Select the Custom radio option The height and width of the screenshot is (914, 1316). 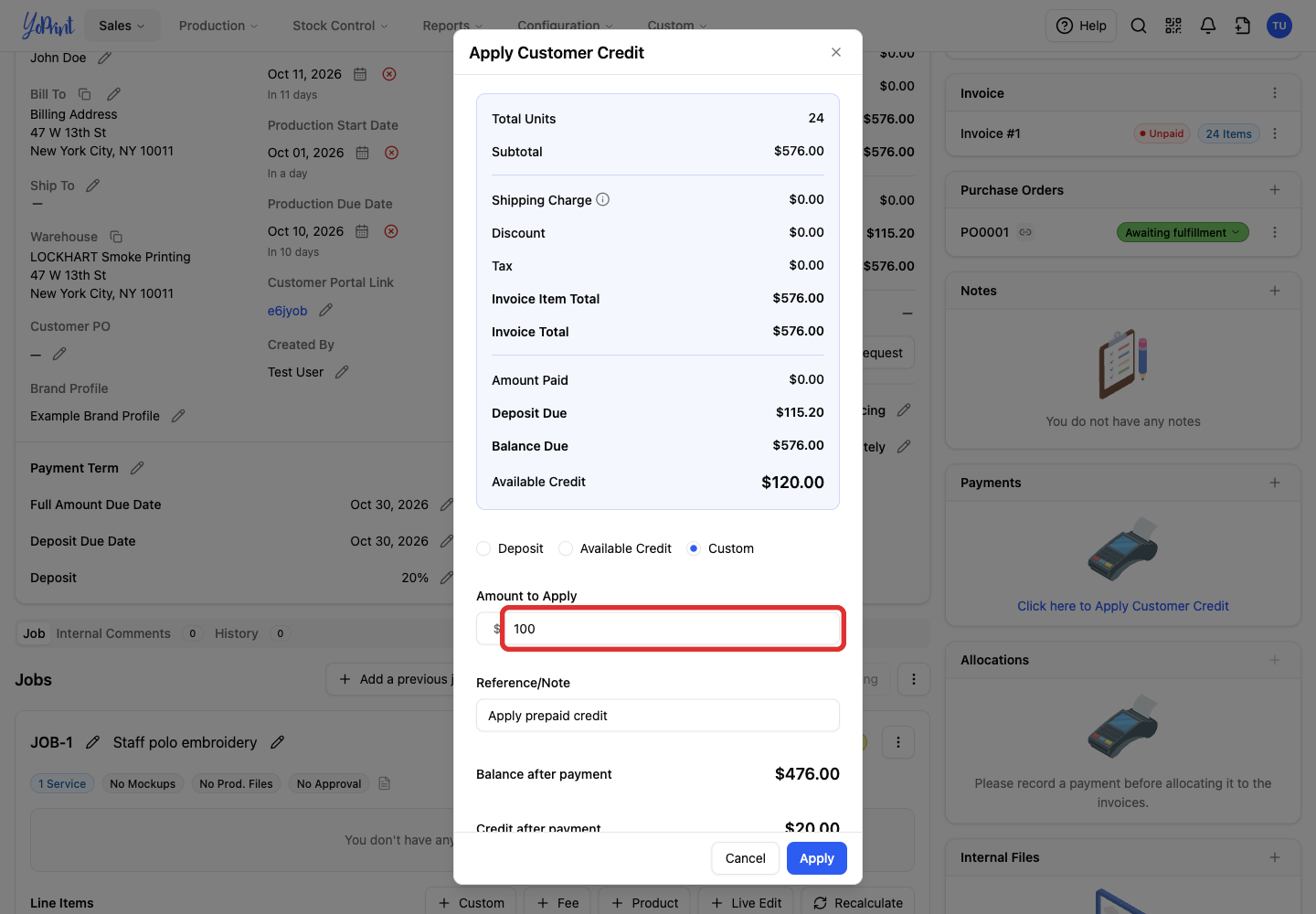tap(694, 548)
